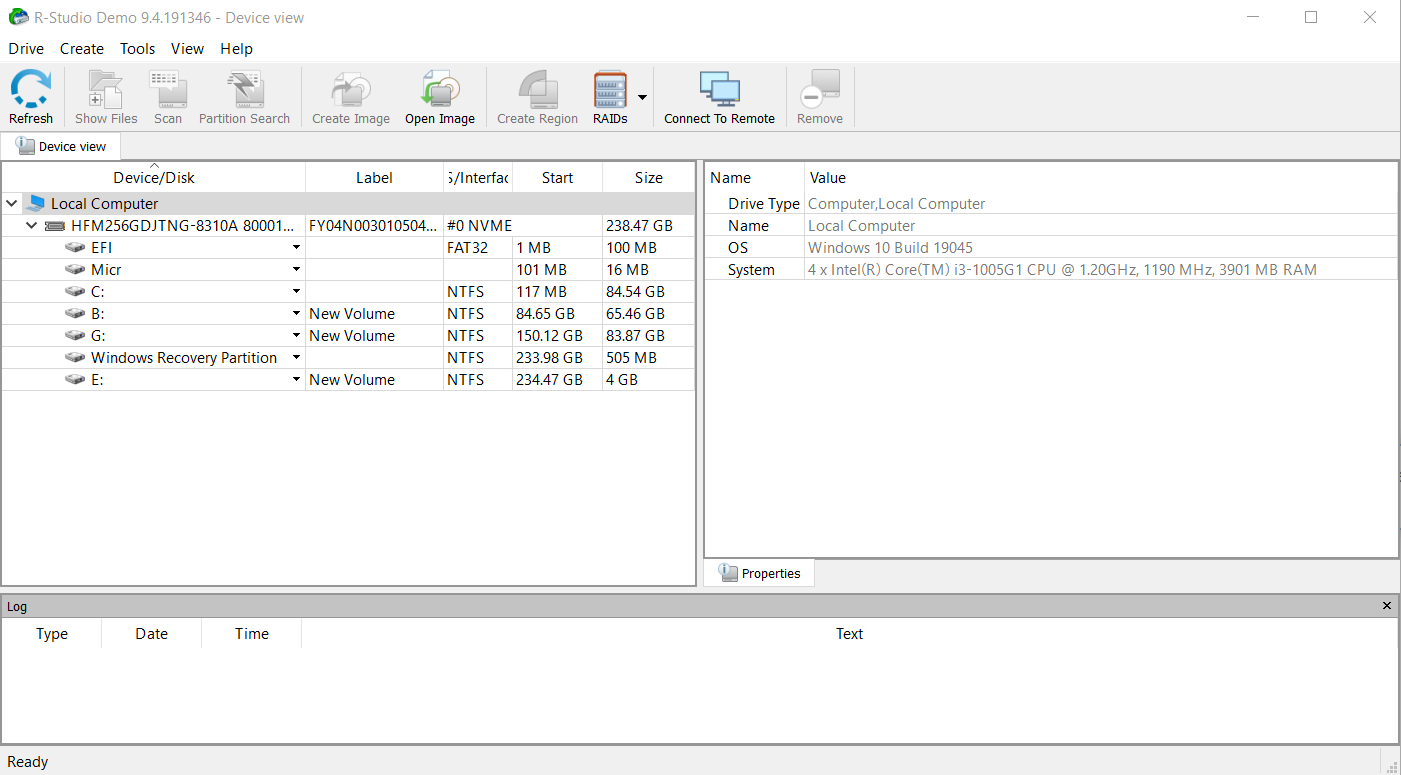This screenshot has height=775, width=1401.
Task: Open dropdown arrow for E: drive
Action: pyautogui.click(x=296, y=379)
